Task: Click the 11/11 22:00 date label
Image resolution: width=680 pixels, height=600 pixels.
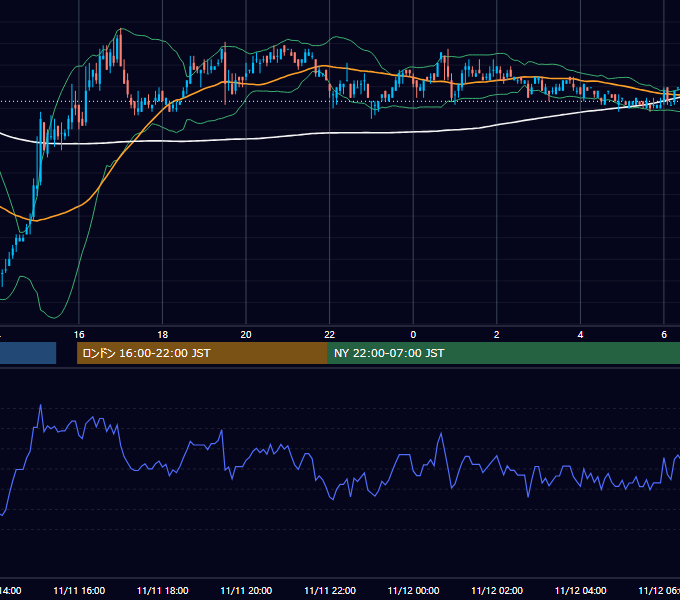Action: pos(330,591)
